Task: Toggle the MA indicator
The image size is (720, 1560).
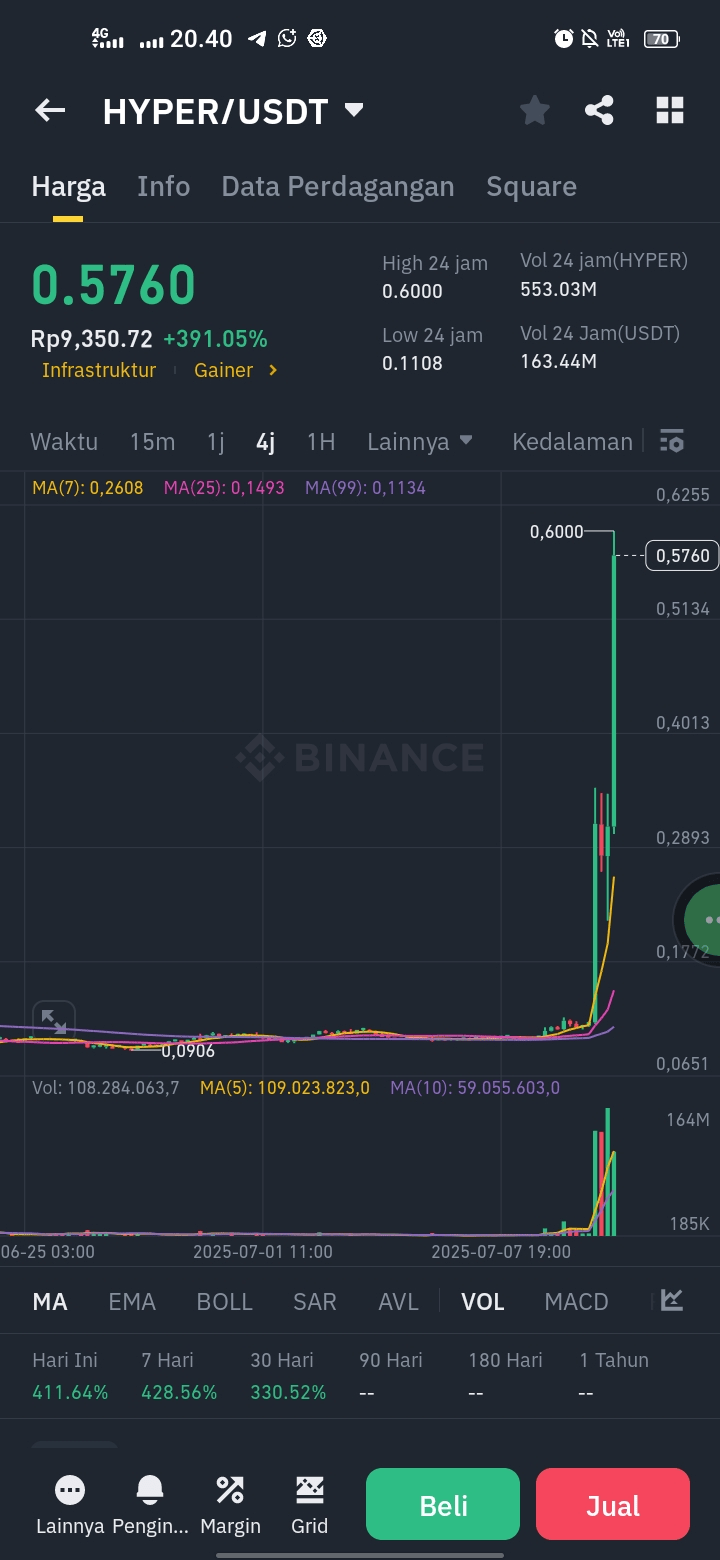Action: pyautogui.click(x=50, y=1301)
